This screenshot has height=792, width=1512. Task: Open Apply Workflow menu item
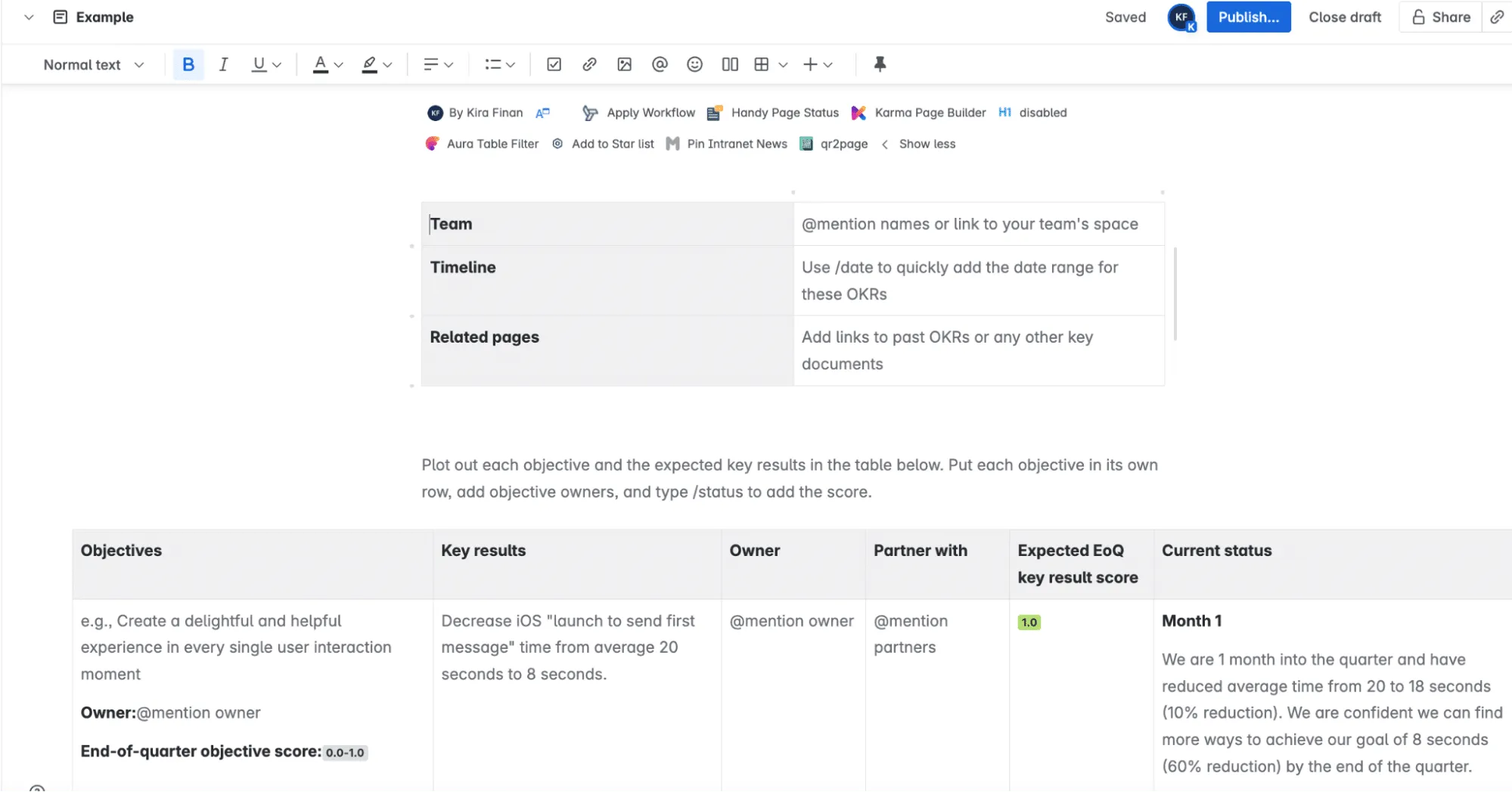point(639,113)
